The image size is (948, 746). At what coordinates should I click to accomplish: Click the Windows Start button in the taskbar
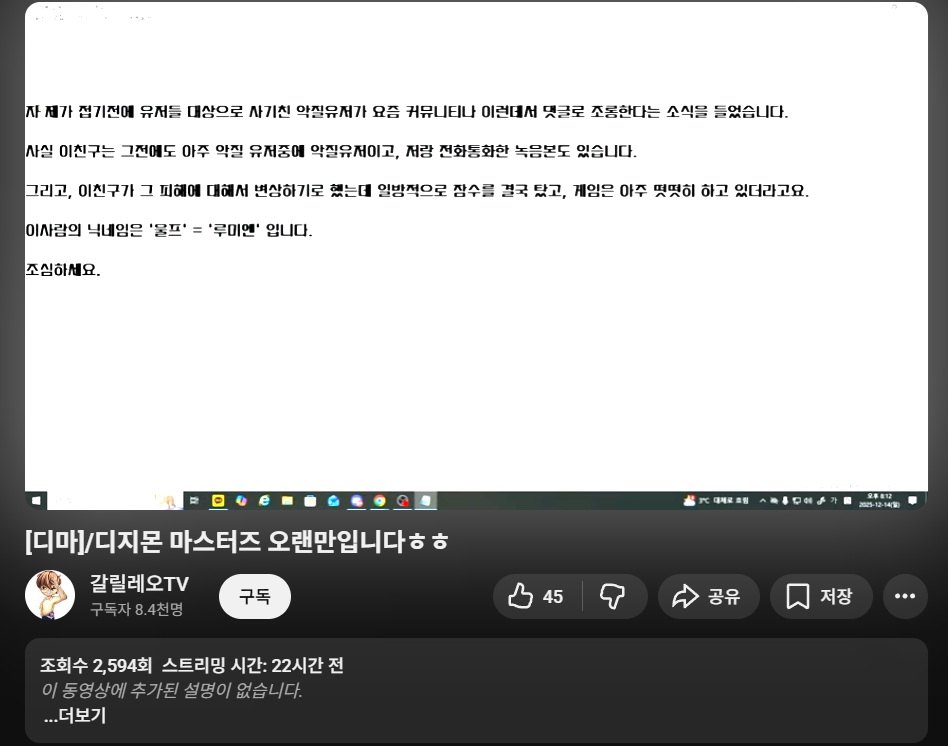point(37,501)
